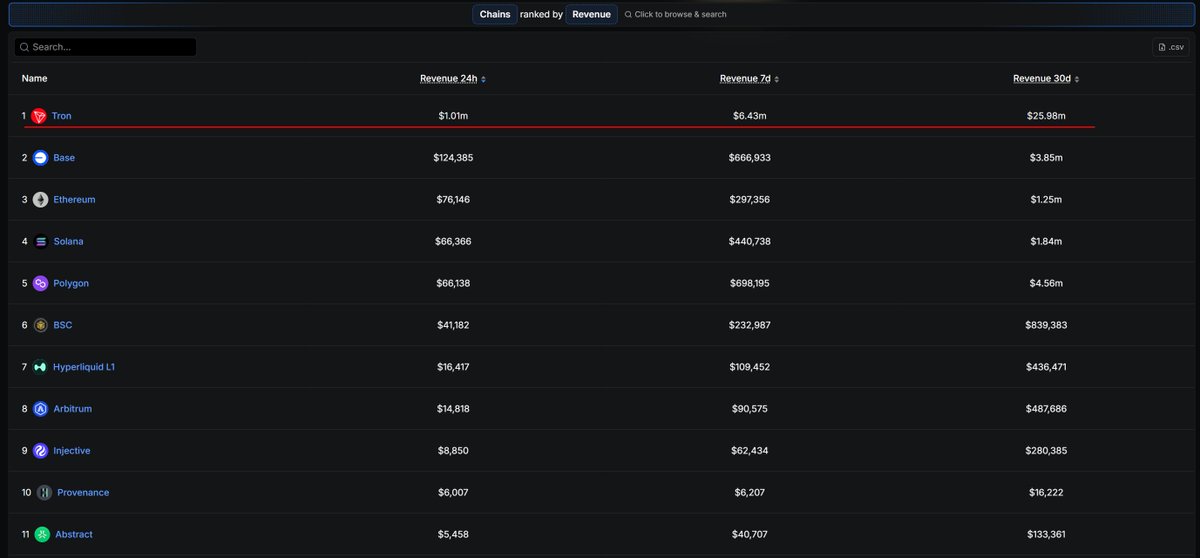Sort by Revenue 7d column
Image resolution: width=1200 pixels, height=558 pixels.
click(x=749, y=79)
